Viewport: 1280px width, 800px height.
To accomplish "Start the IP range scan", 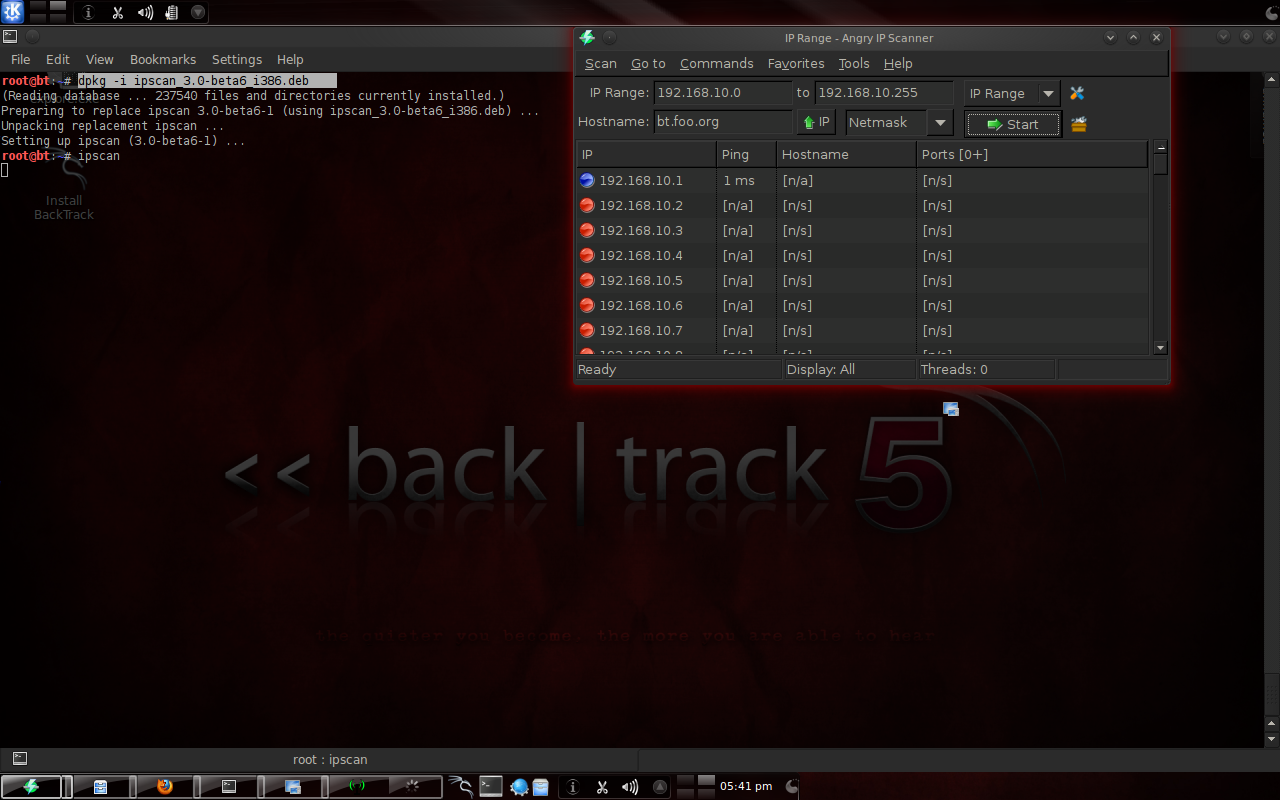I will point(1012,124).
